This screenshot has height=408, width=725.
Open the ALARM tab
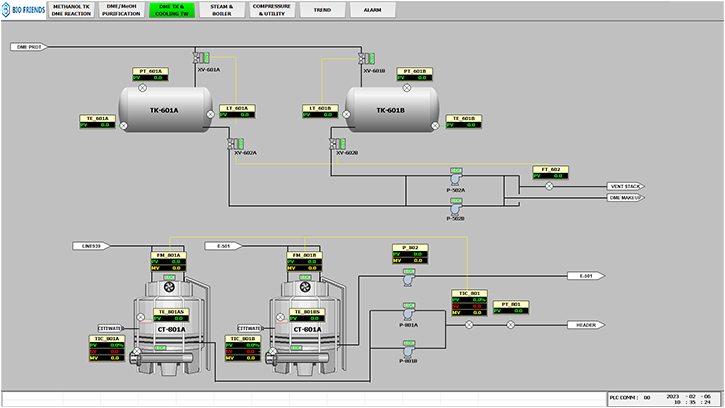click(373, 10)
